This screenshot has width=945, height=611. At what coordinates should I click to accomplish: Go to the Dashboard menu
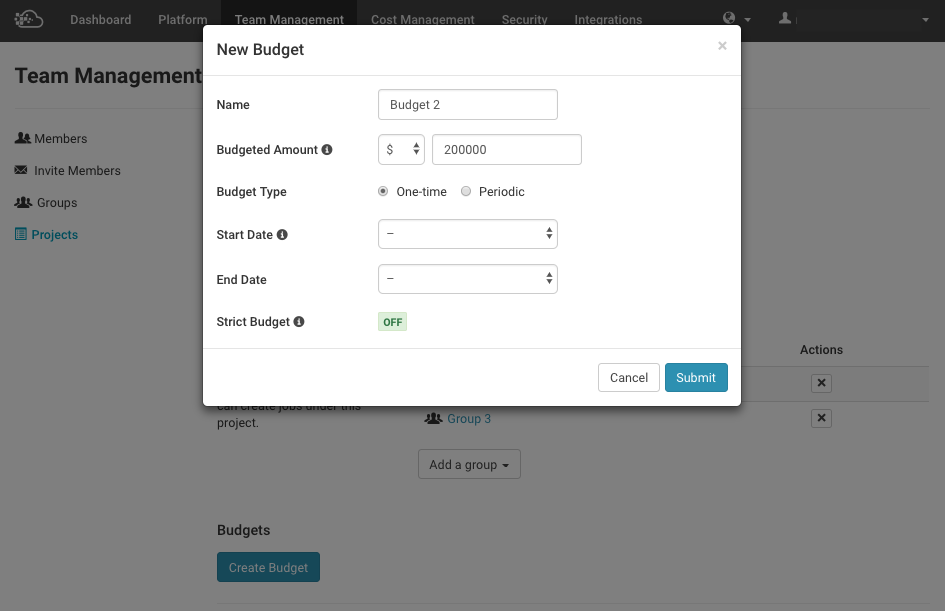pos(100,20)
